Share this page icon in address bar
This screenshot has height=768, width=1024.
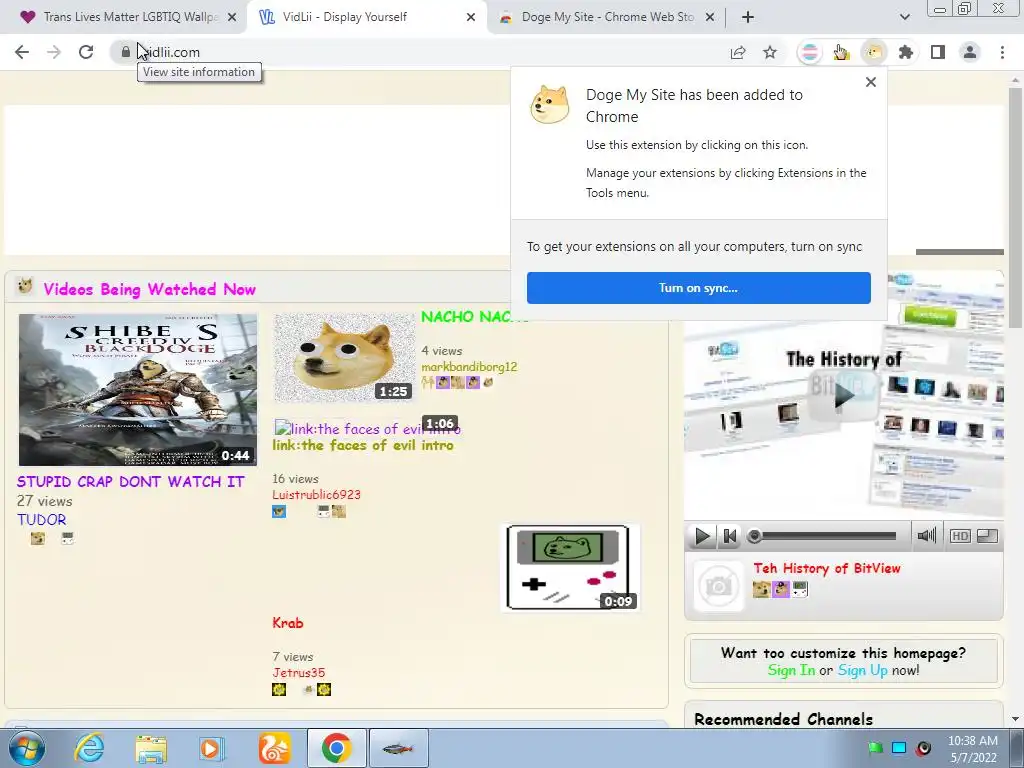[x=738, y=52]
